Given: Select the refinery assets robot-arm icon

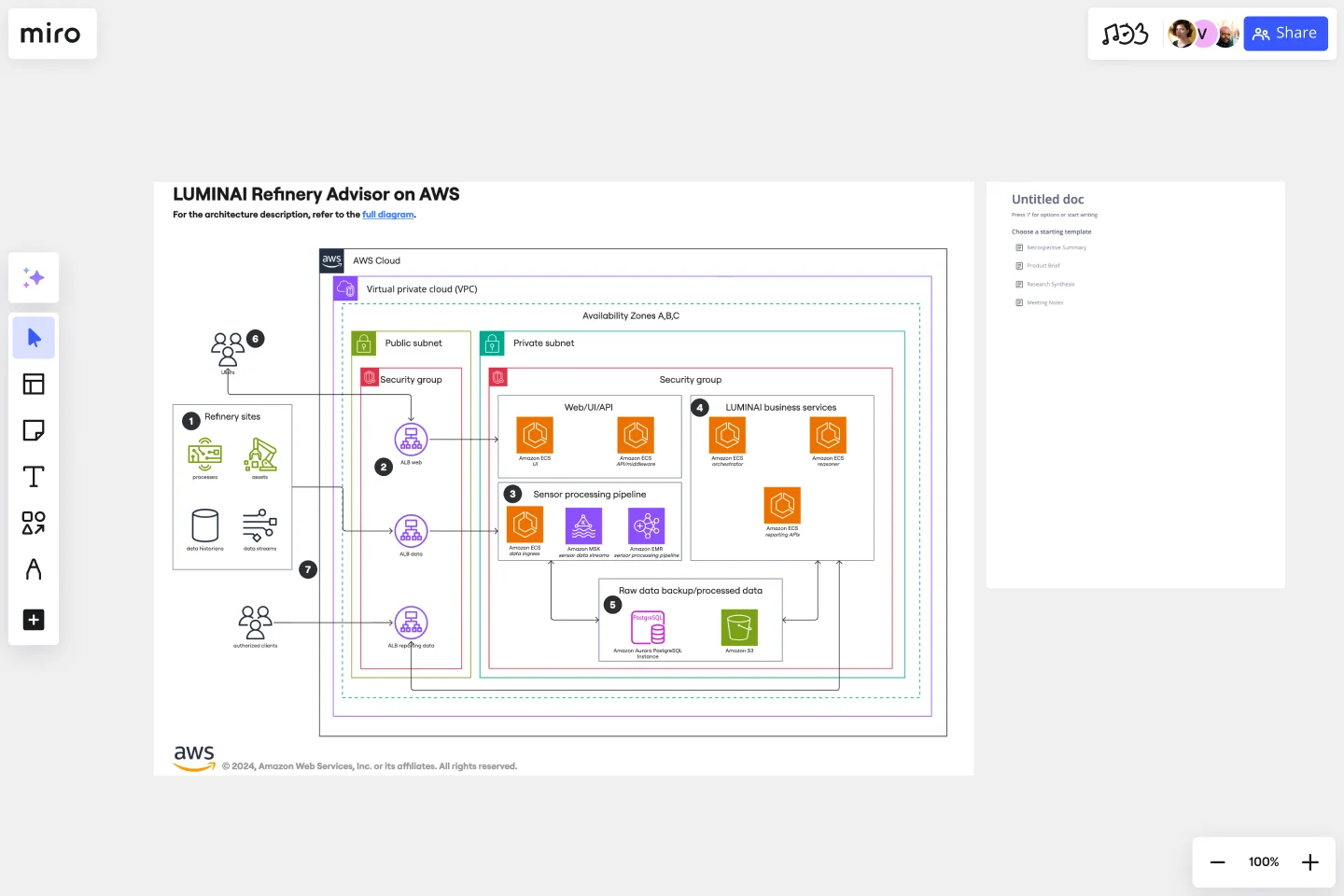Looking at the screenshot, I should click(260, 455).
